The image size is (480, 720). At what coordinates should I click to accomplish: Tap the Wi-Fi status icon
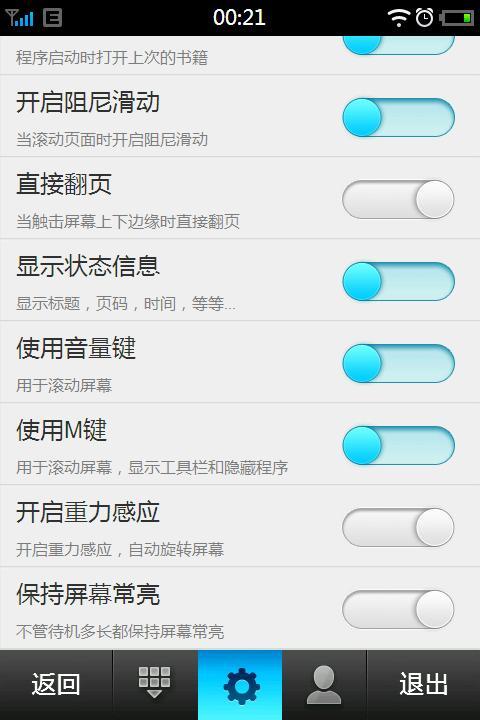click(398, 18)
